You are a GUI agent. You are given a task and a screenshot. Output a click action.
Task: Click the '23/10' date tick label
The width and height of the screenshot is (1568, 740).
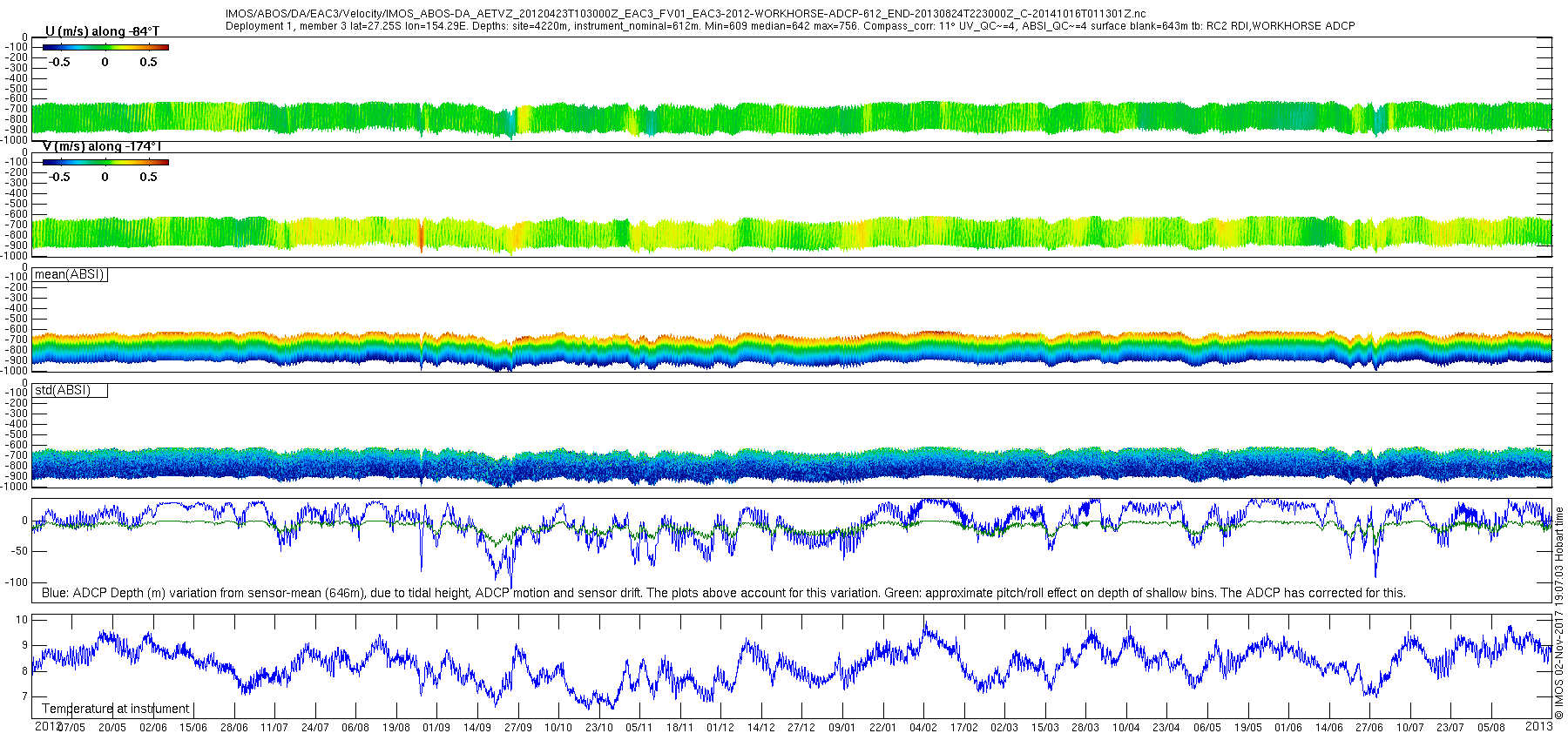(599, 728)
